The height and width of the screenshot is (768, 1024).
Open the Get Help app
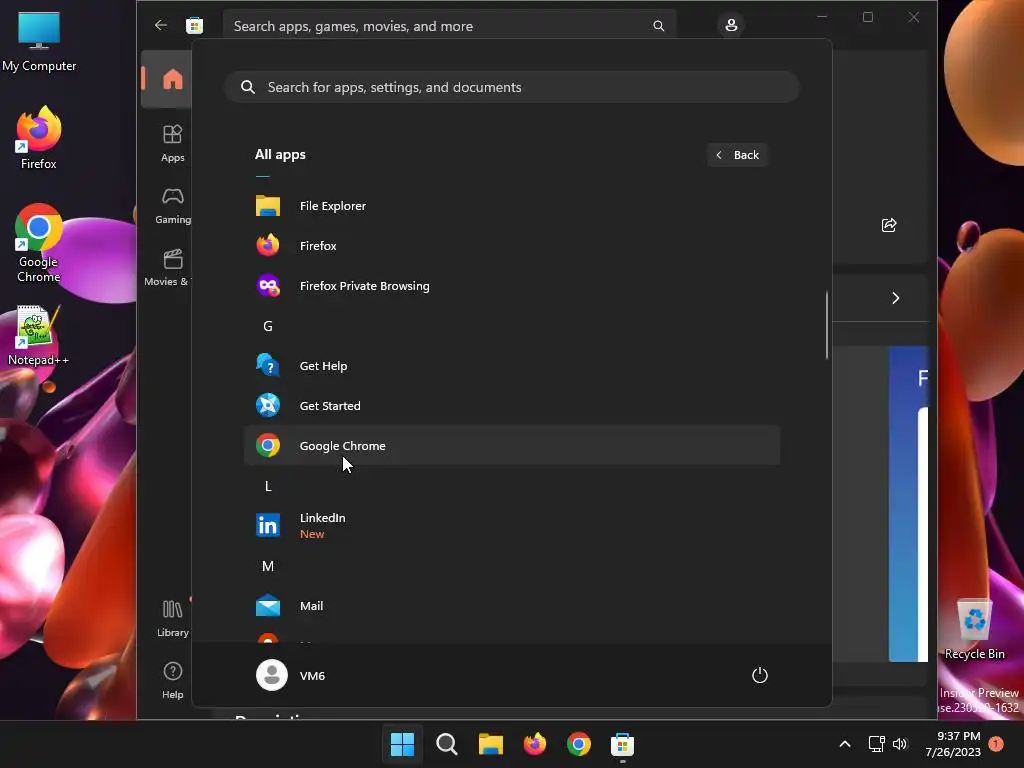point(512,366)
